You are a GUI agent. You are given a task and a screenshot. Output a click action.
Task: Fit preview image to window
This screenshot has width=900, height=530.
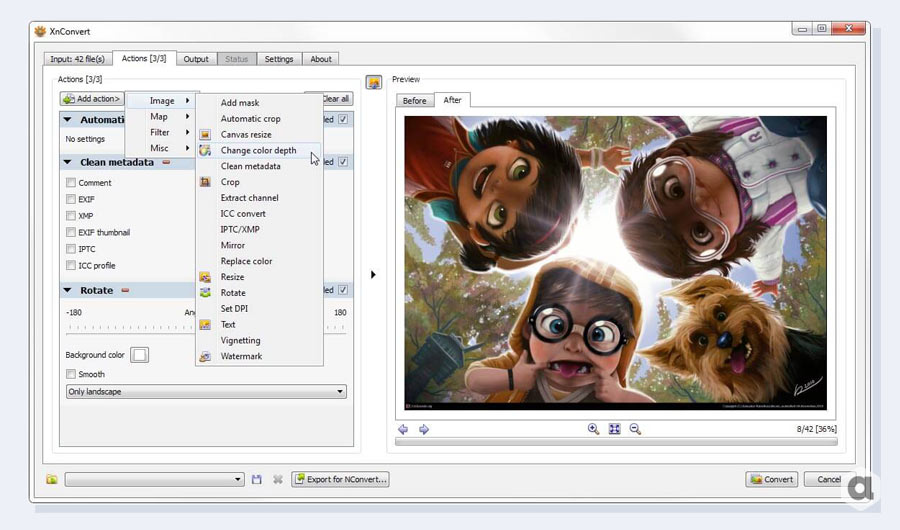(x=614, y=429)
